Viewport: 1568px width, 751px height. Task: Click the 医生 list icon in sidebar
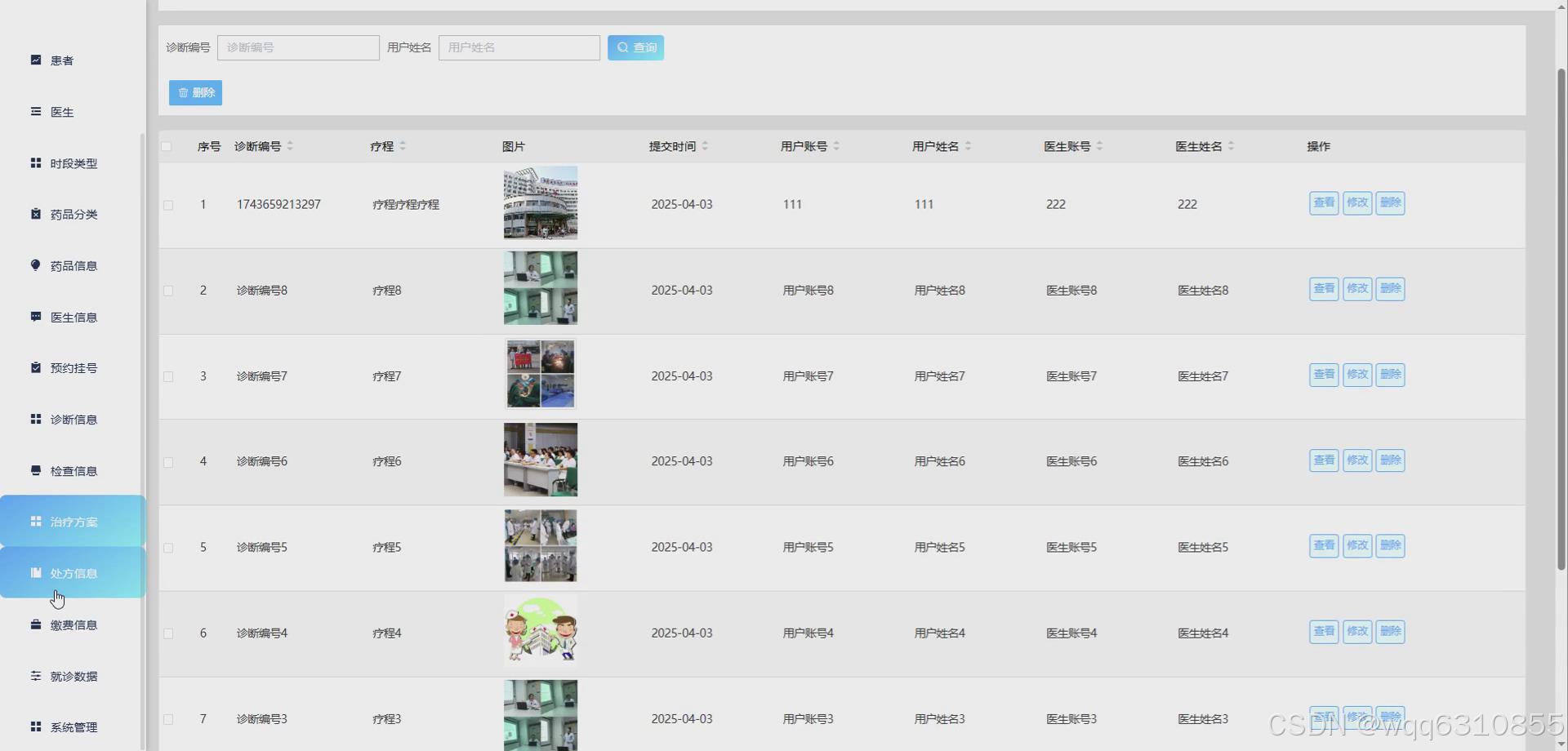click(36, 111)
